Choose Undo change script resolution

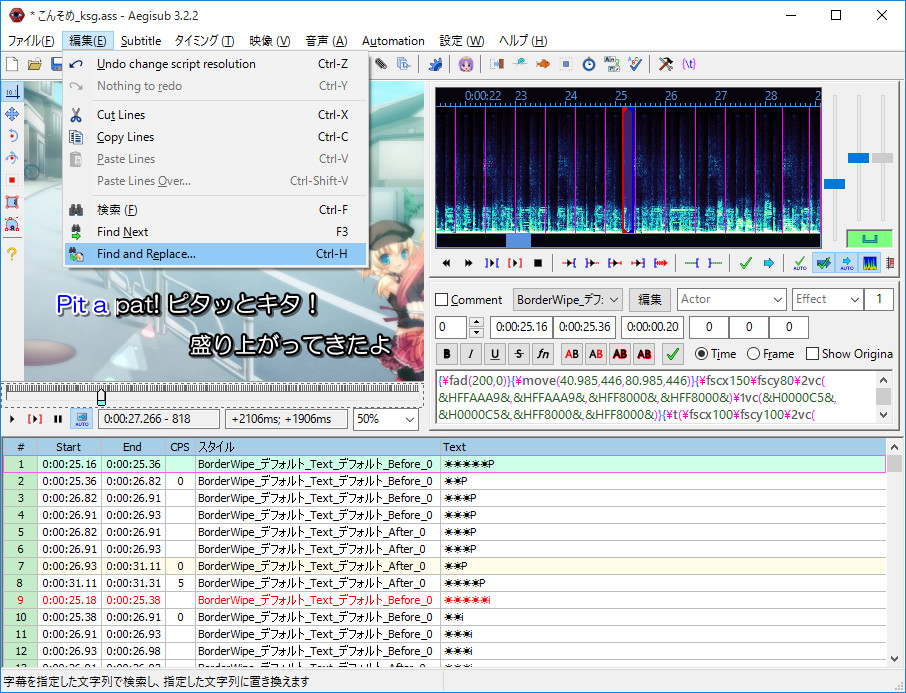[x=215, y=64]
